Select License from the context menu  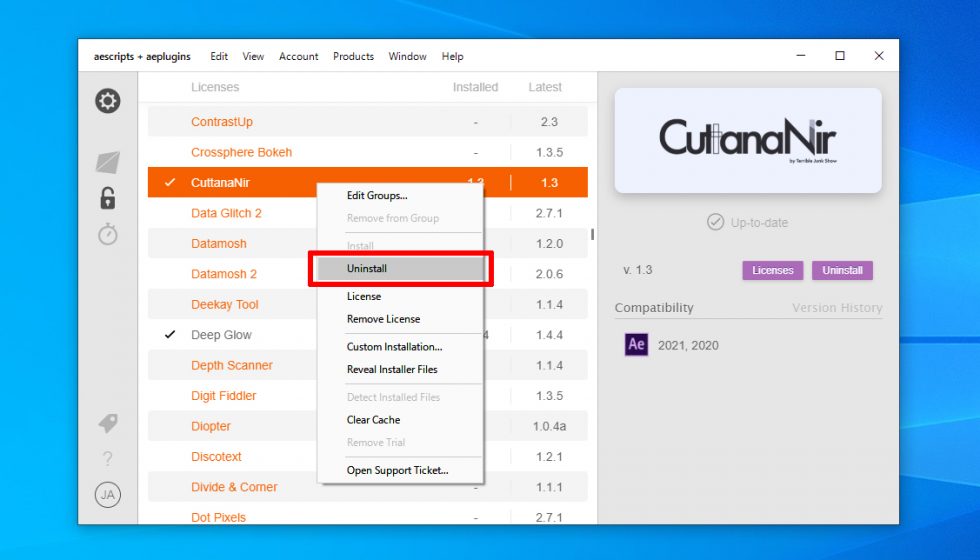pos(400,296)
